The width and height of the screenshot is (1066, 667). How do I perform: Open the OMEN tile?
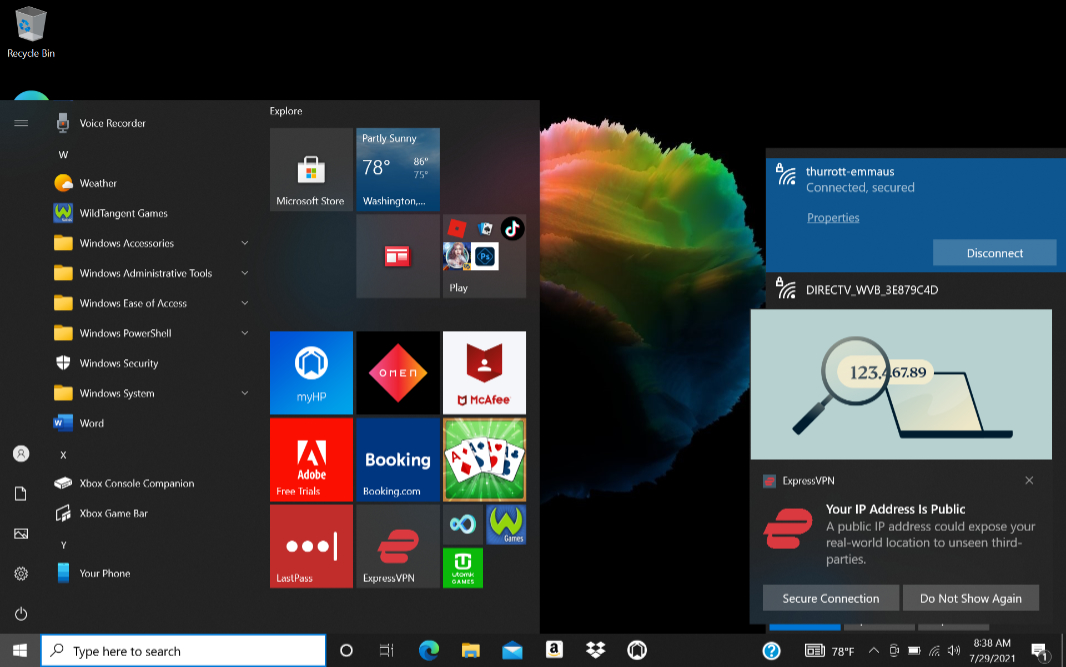coord(397,372)
